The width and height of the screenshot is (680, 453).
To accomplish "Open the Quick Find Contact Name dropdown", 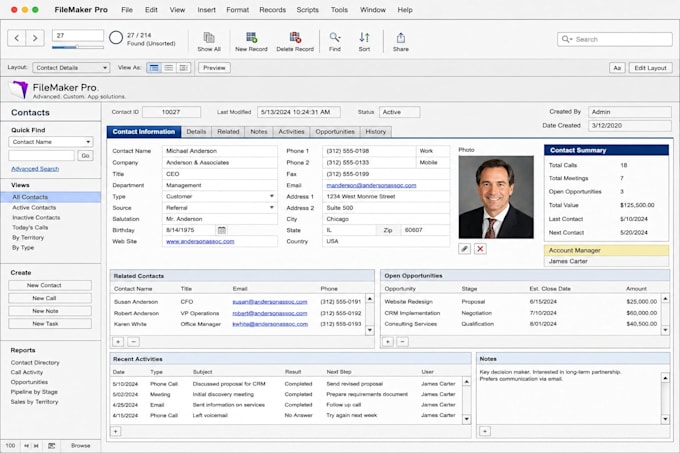I will tap(51, 142).
